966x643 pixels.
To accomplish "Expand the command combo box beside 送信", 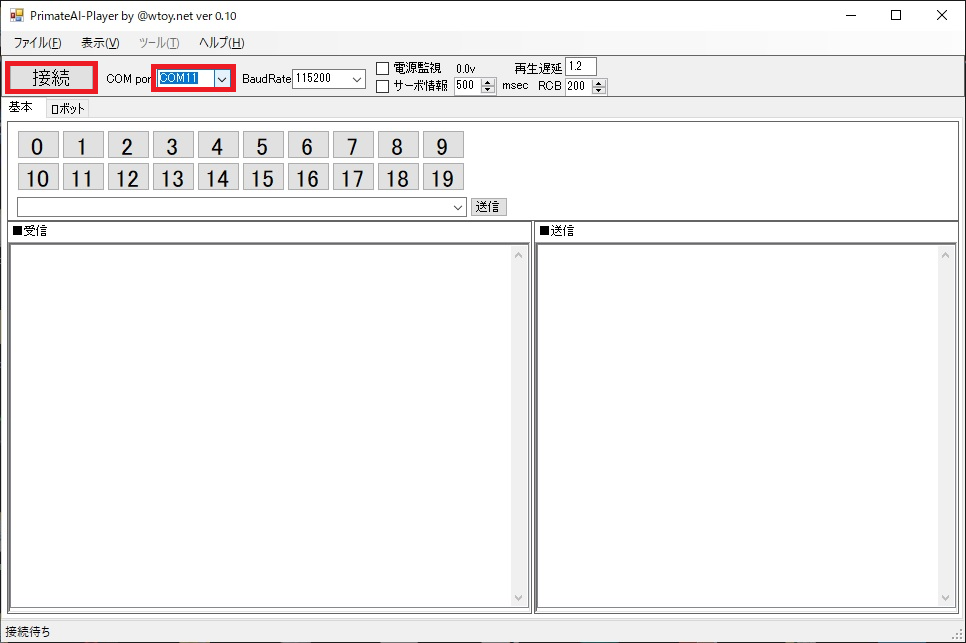I will pos(458,207).
